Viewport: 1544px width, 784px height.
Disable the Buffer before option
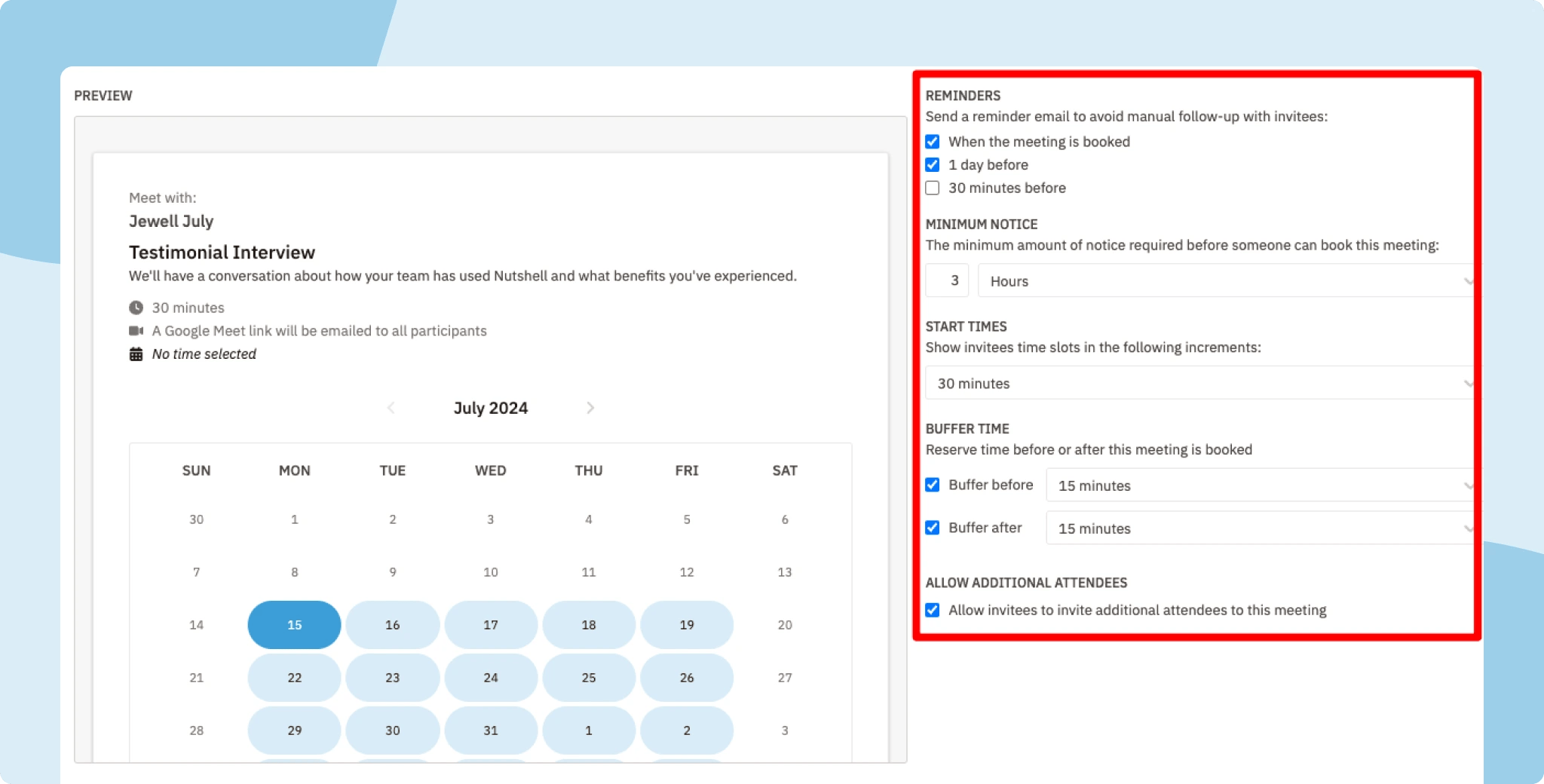[x=933, y=485]
